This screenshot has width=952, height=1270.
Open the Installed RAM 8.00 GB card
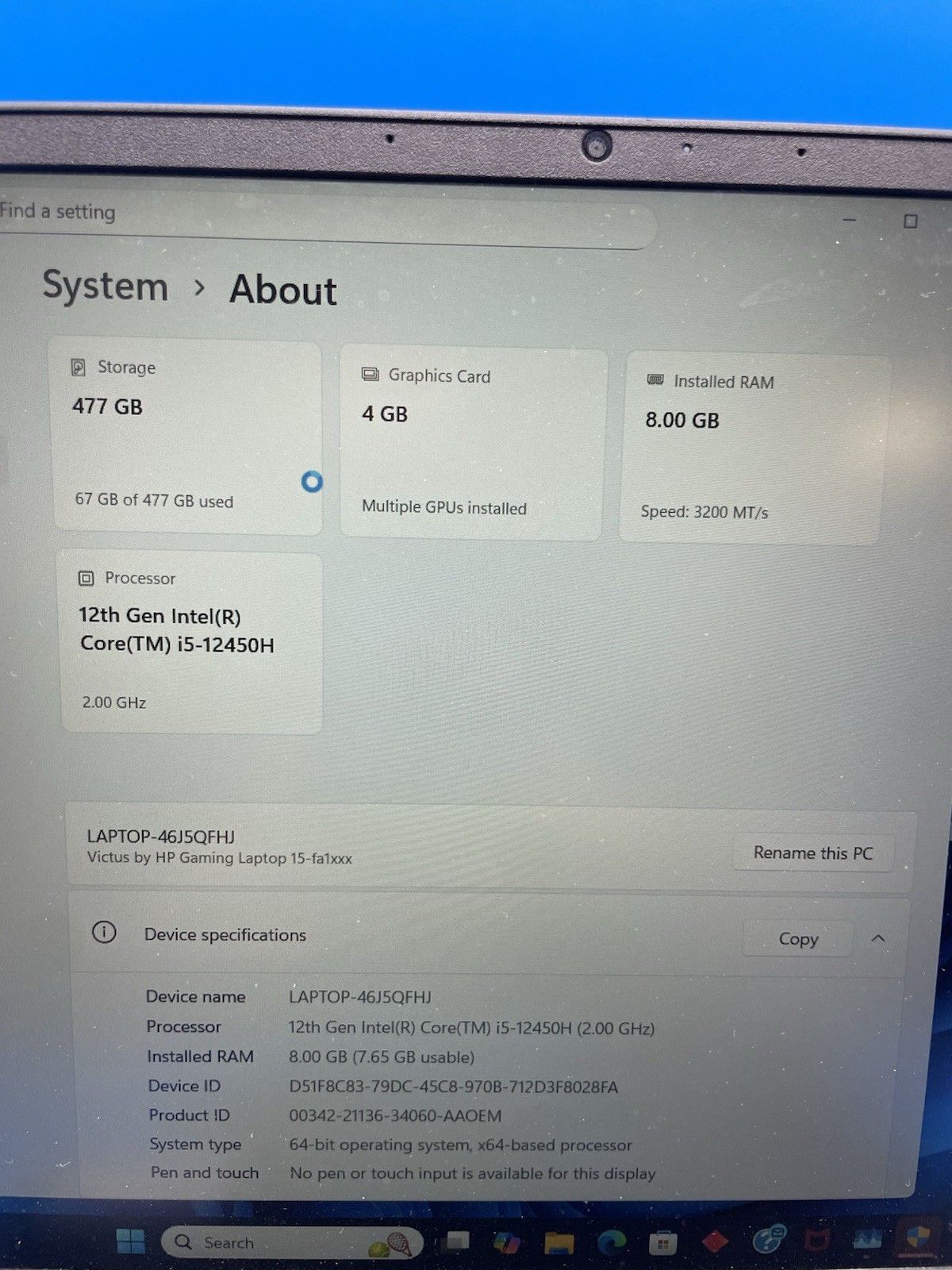click(754, 449)
